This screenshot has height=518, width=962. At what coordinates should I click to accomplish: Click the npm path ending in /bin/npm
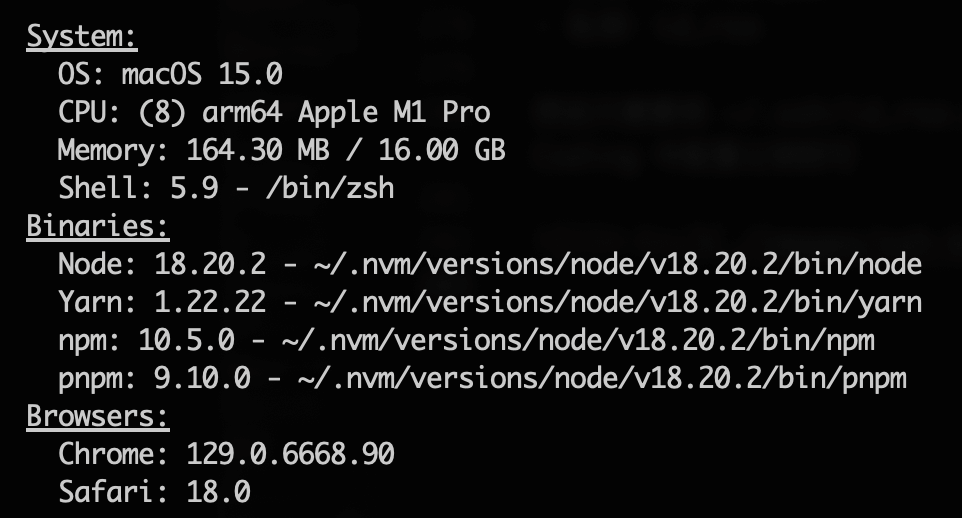pos(578,341)
